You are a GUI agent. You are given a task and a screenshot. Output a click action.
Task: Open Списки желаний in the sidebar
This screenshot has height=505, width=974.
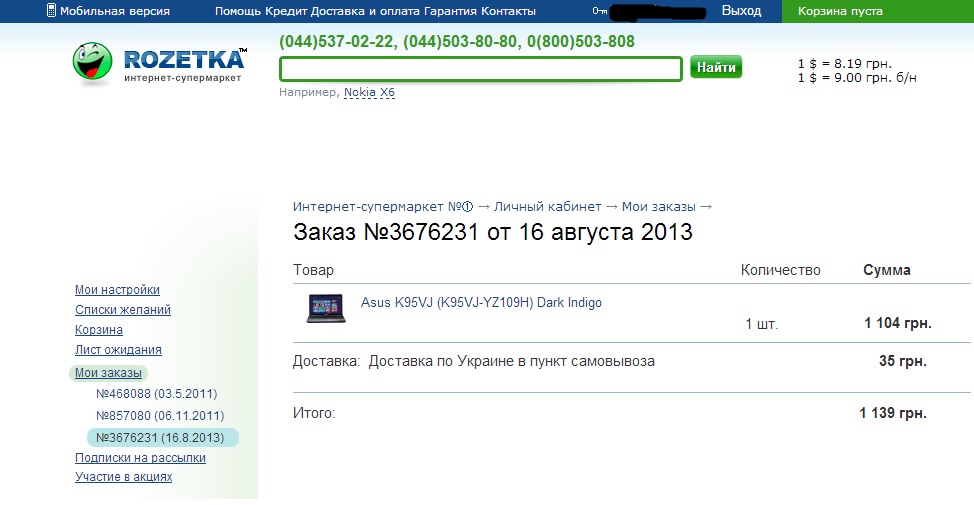pyautogui.click(x=123, y=309)
